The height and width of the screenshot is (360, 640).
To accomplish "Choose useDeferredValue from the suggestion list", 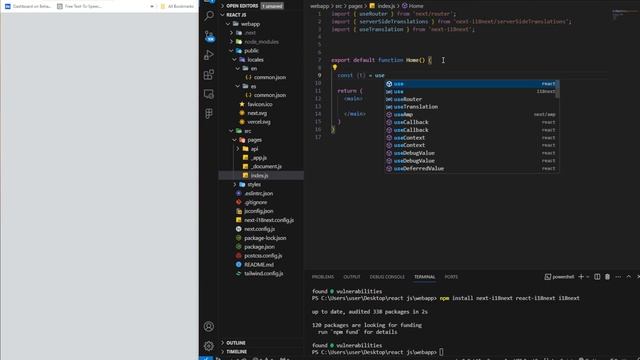I will pos(471,169).
